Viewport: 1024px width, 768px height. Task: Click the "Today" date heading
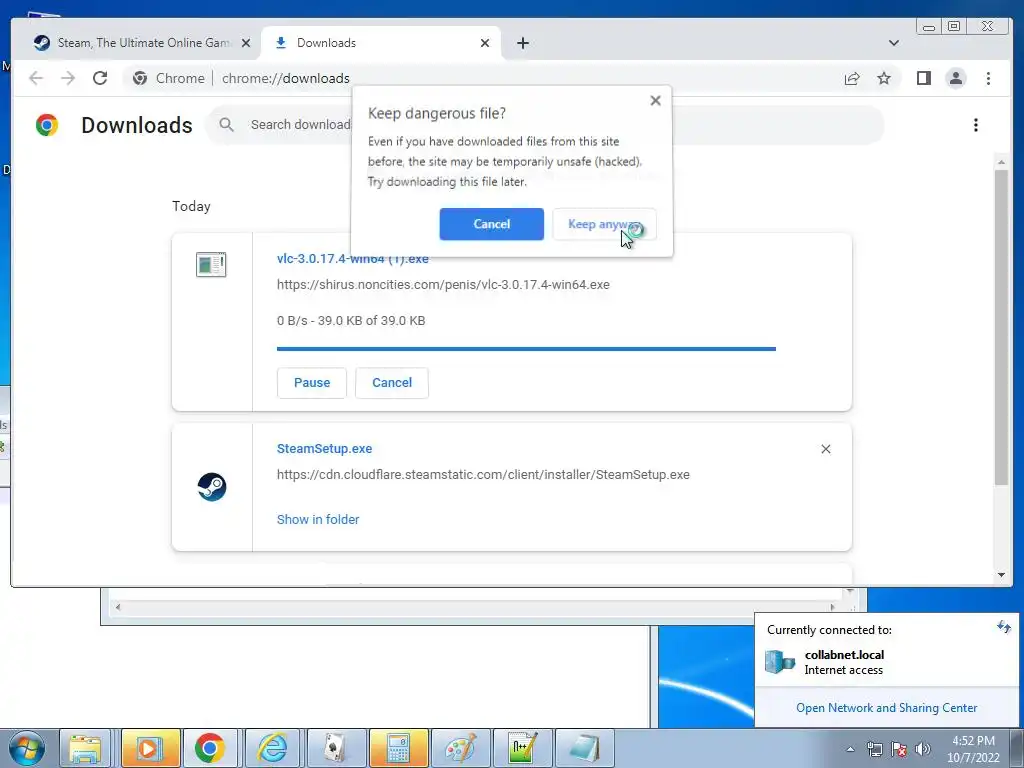pyautogui.click(x=191, y=206)
